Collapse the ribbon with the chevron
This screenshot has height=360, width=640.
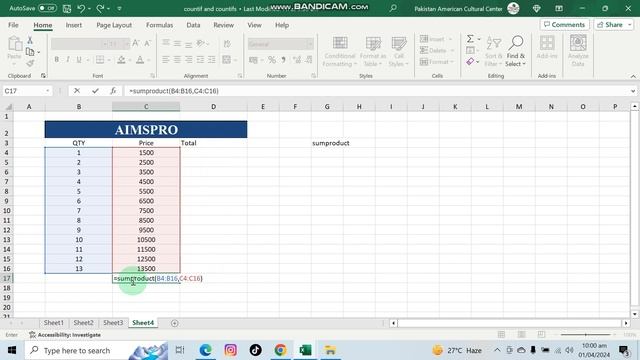(633, 76)
